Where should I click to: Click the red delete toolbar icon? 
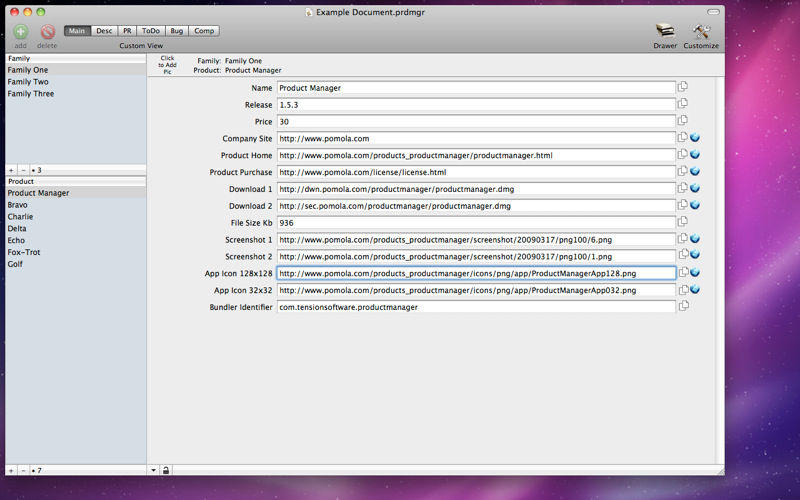[x=47, y=32]
